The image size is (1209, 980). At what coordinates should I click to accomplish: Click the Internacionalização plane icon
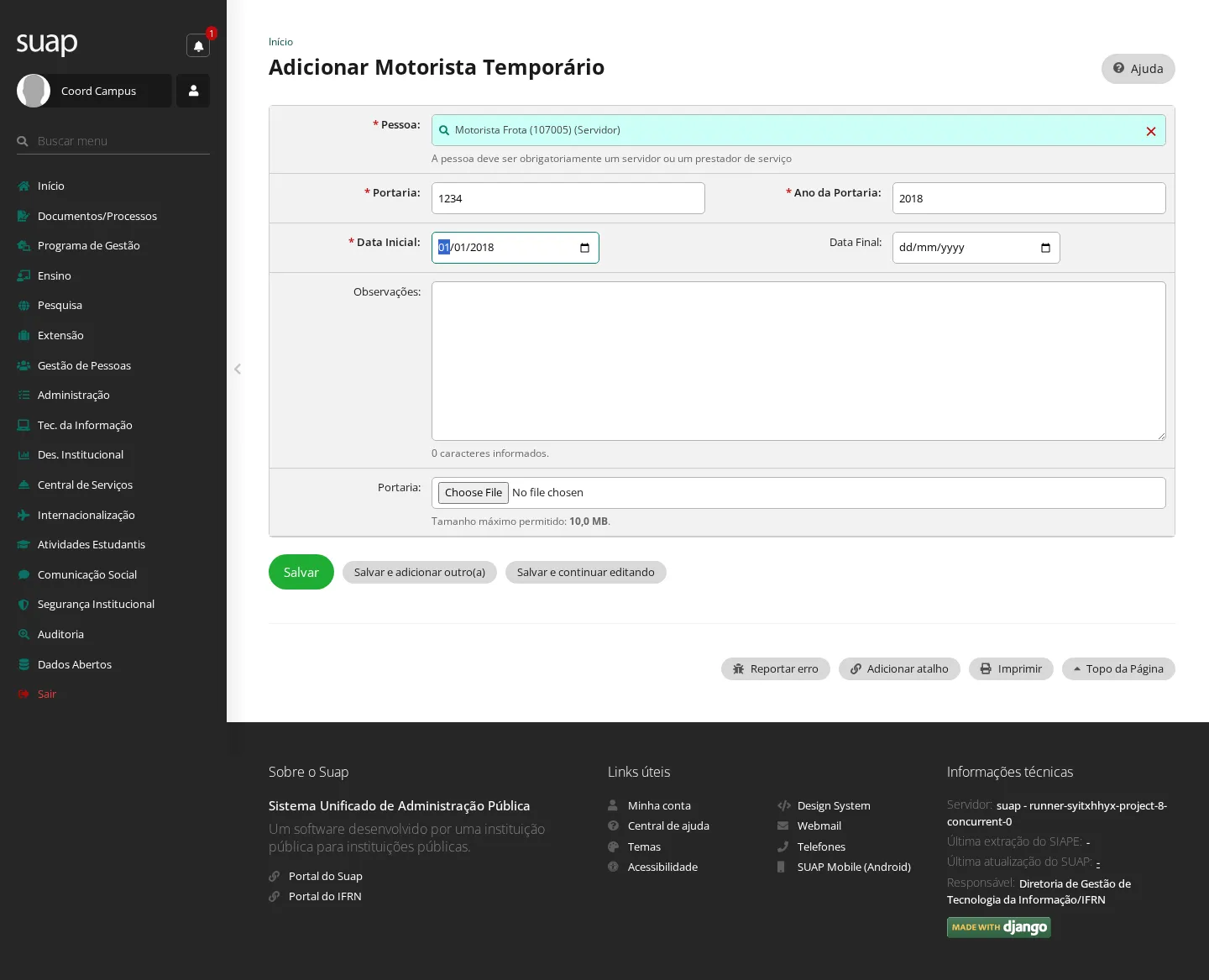24,515
